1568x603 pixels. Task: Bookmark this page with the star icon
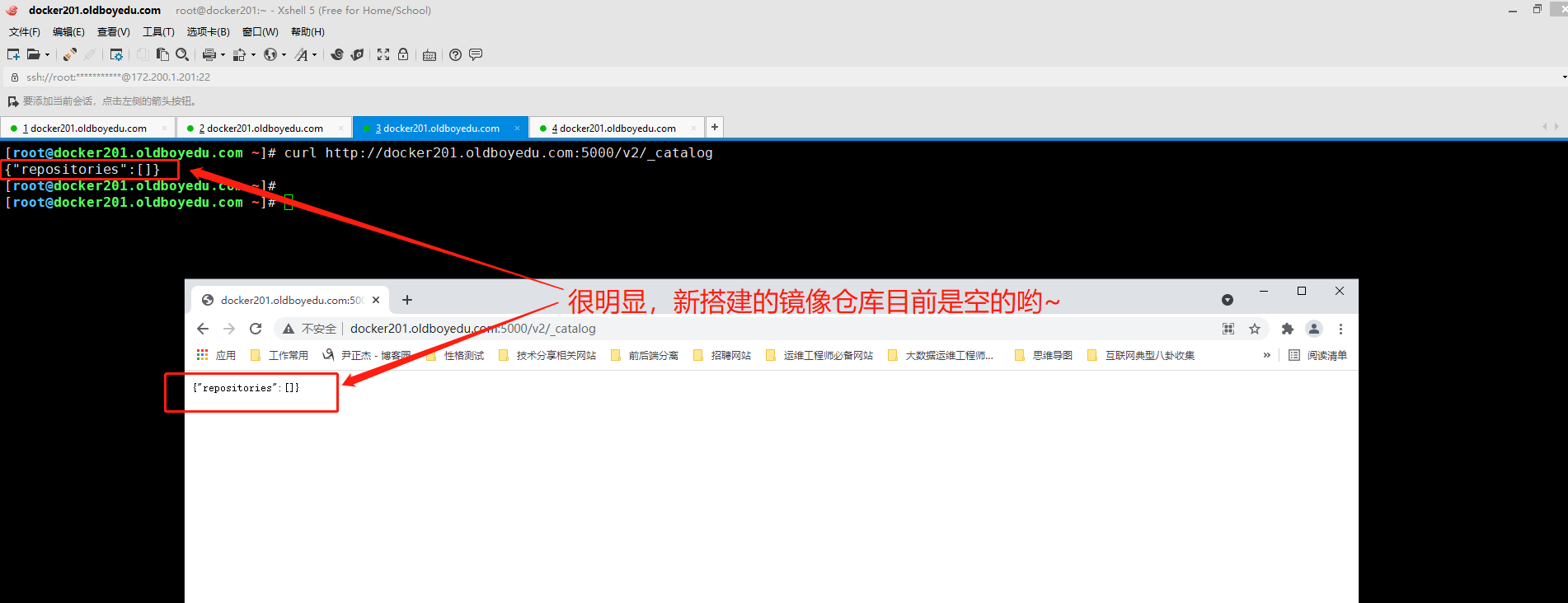point(1255,329)
